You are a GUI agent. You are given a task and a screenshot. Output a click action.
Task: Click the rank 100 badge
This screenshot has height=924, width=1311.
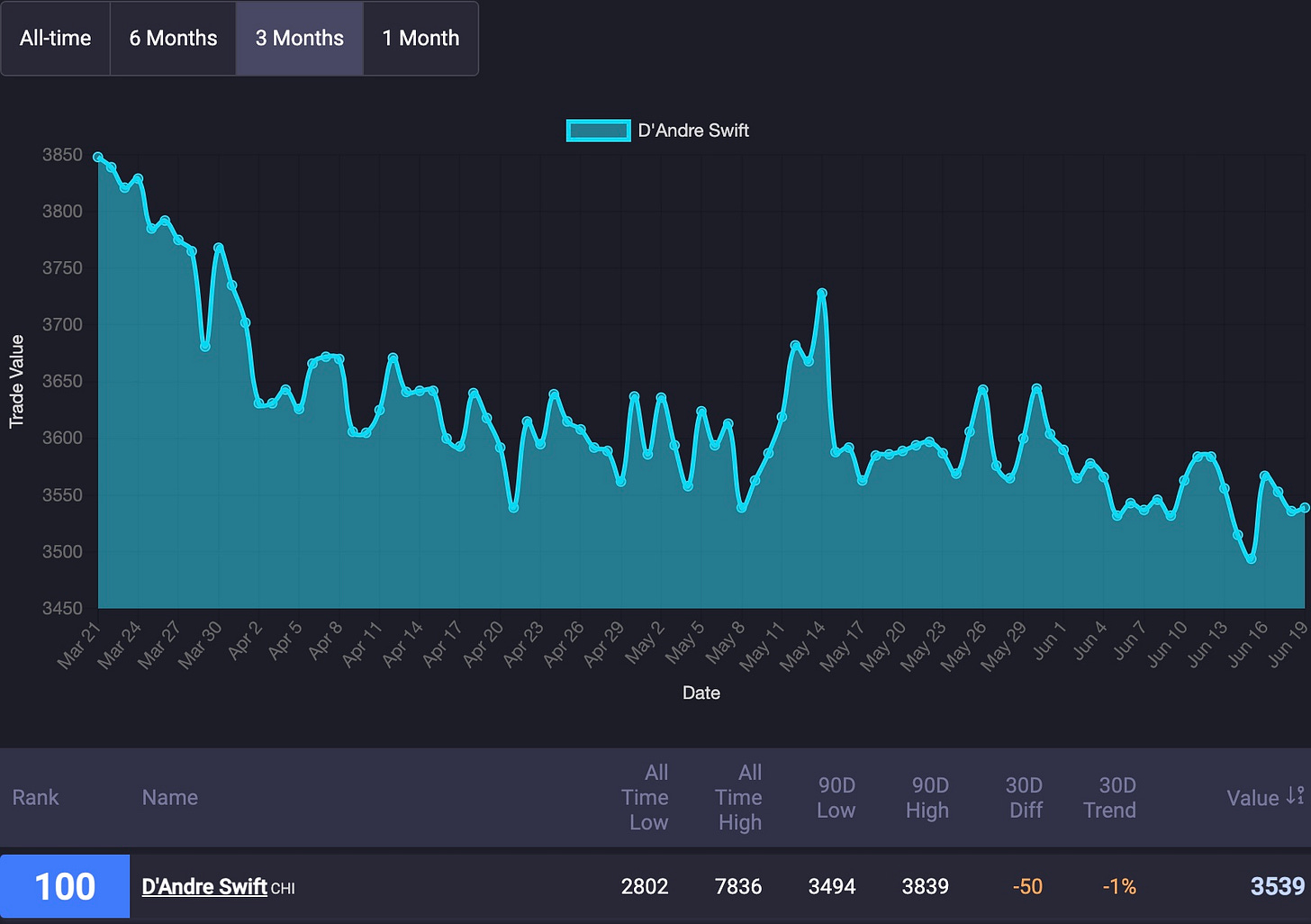65,886
